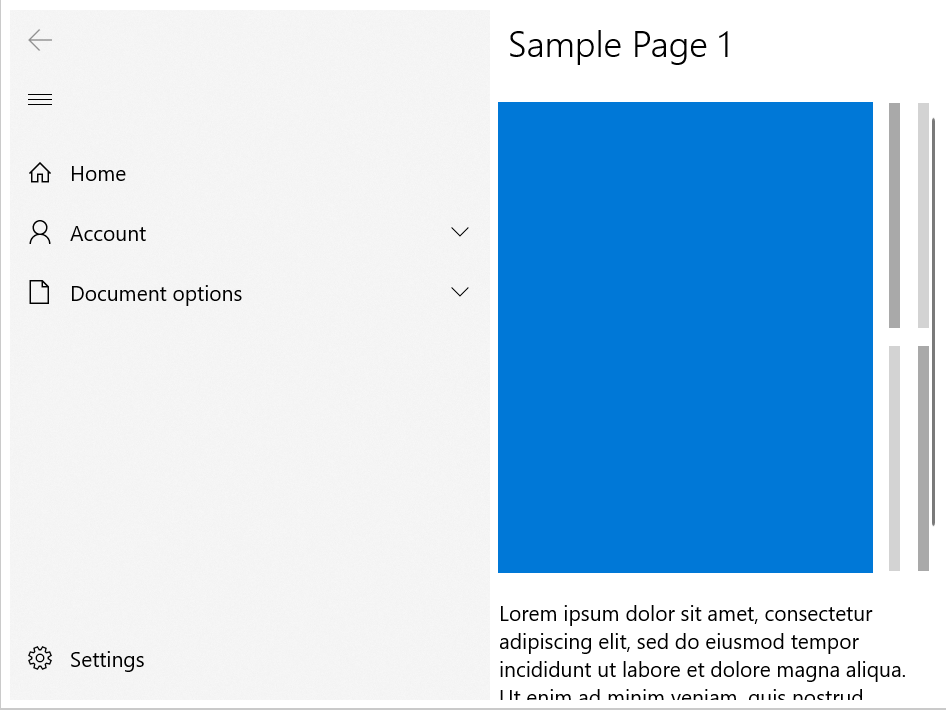This screenshot has width=946, height=710.
Task: Select the Account menu item label
Action: tap(108, 233)
